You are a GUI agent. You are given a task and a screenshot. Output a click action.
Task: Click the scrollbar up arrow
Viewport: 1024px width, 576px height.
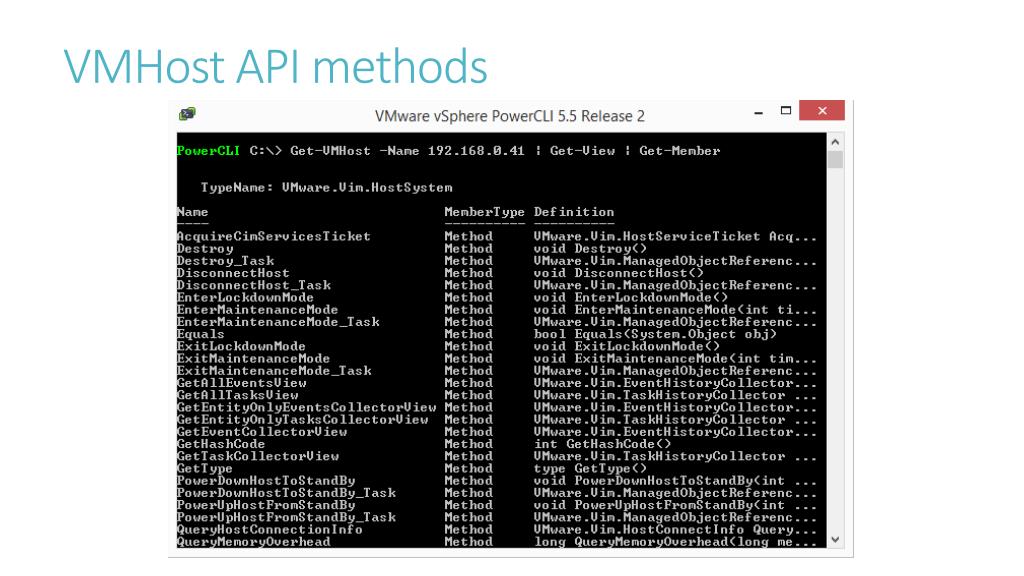click(x=835, y=142)
